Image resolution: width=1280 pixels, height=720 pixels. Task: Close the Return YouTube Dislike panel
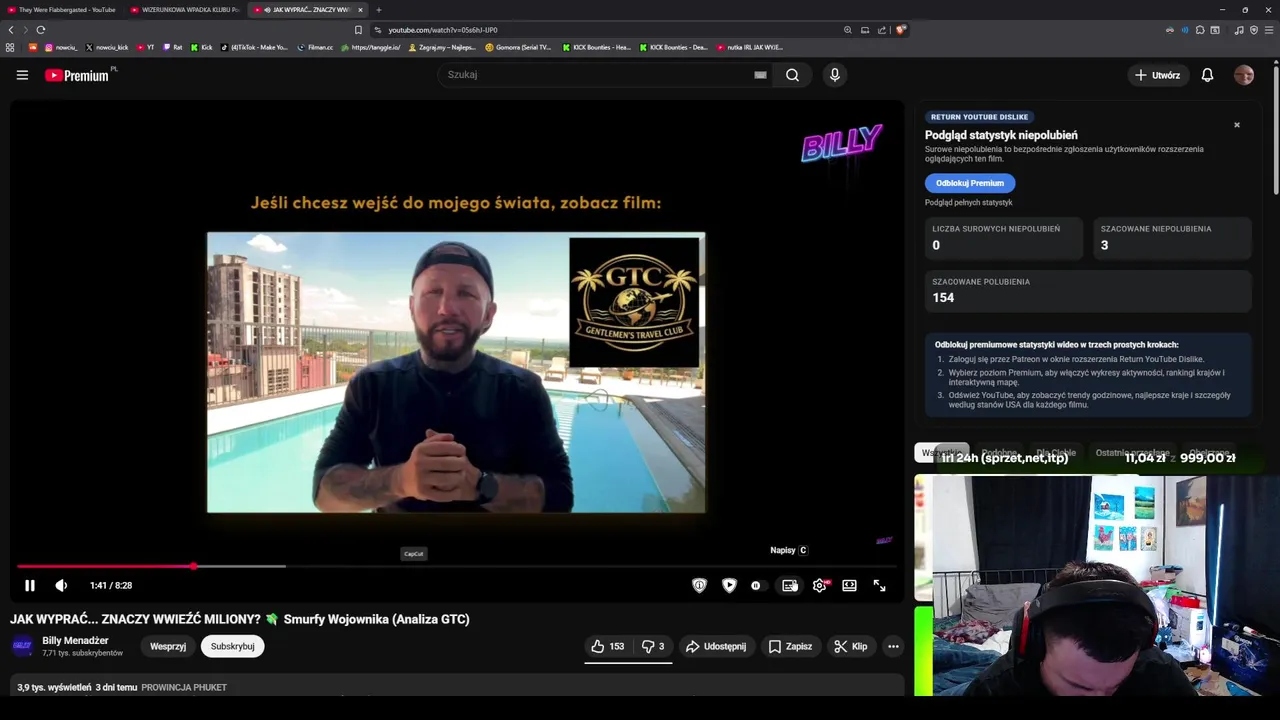1237,125
